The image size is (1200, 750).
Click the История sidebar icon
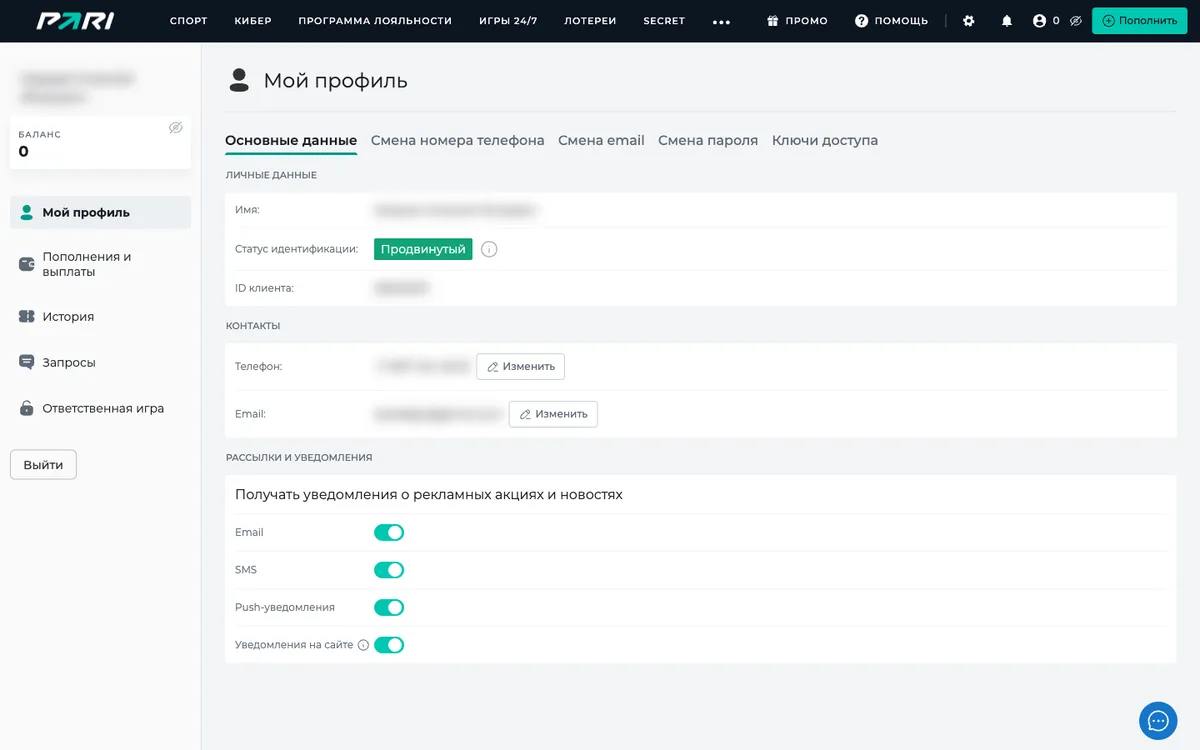[x=27, y=316]
